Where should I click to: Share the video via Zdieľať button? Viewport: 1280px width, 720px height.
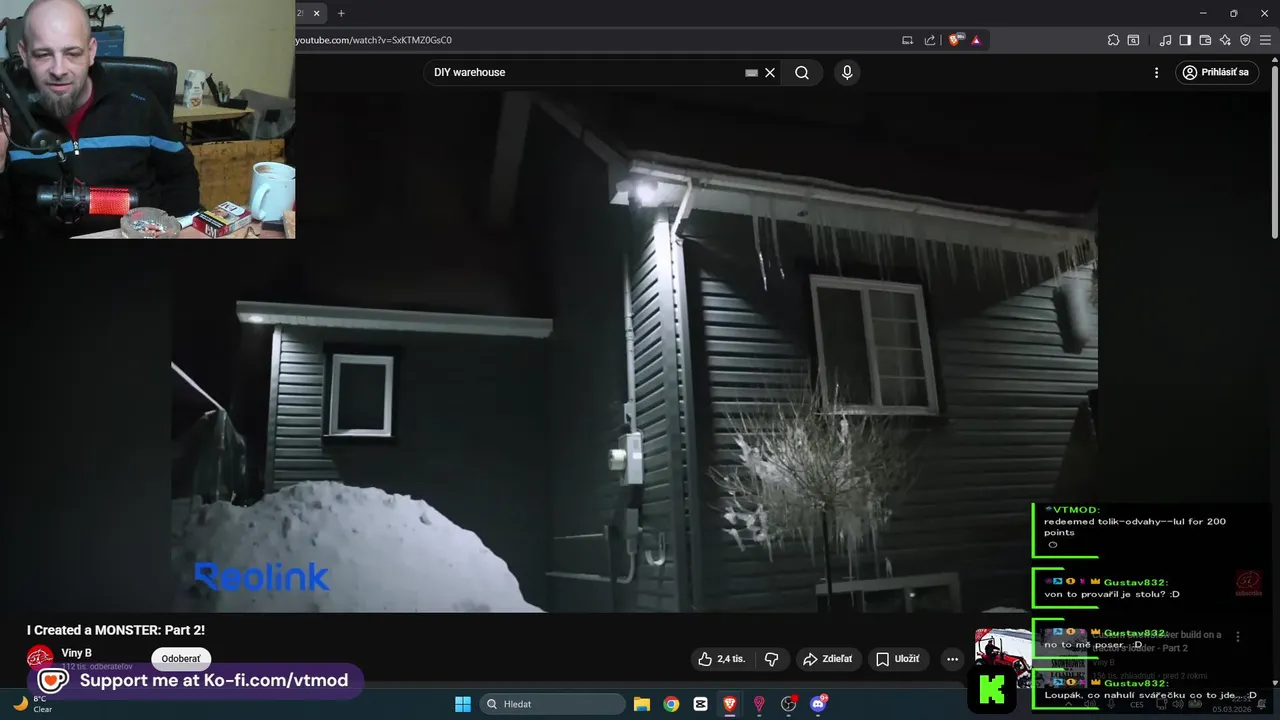[827, 659]
